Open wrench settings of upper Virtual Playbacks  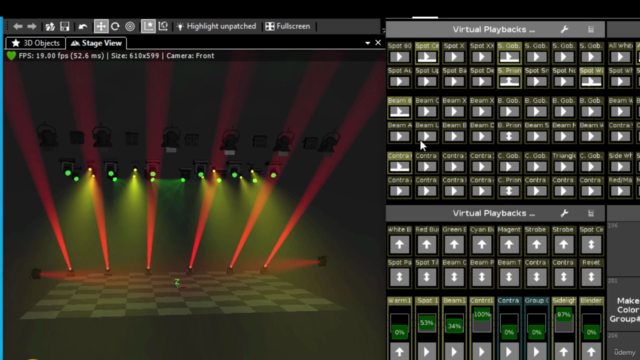(x=564, y=29)
